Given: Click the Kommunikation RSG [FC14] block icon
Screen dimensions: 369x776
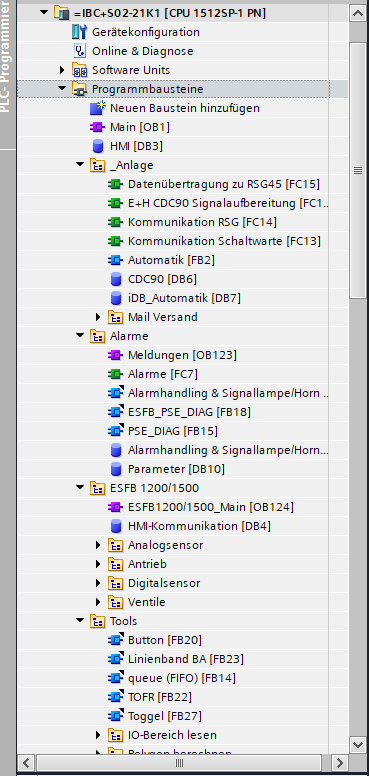Looking at the screenshot, I should (116, 222).
